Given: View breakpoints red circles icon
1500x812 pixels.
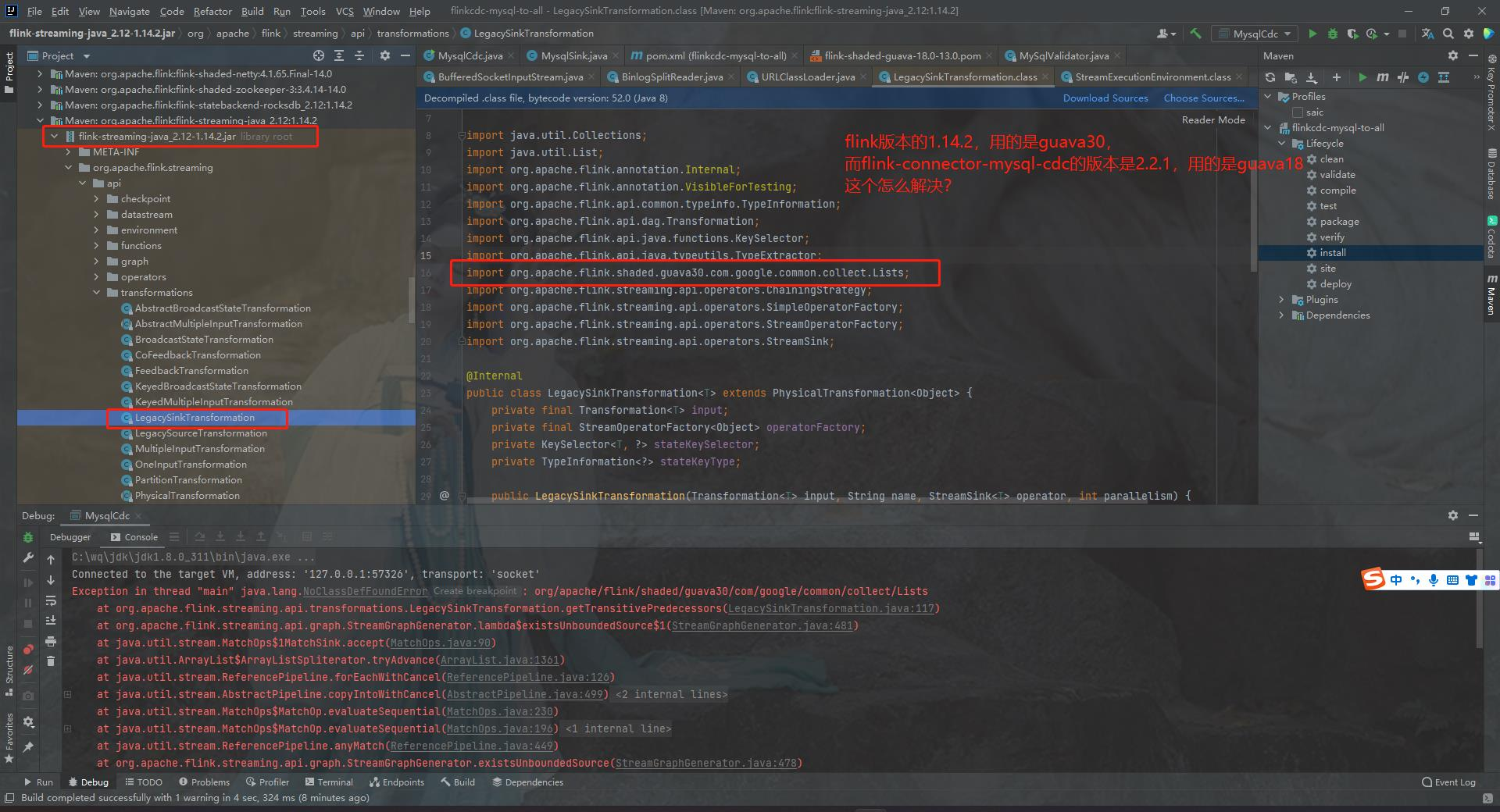Looking at the screenshot, I should tap(28, 650).
